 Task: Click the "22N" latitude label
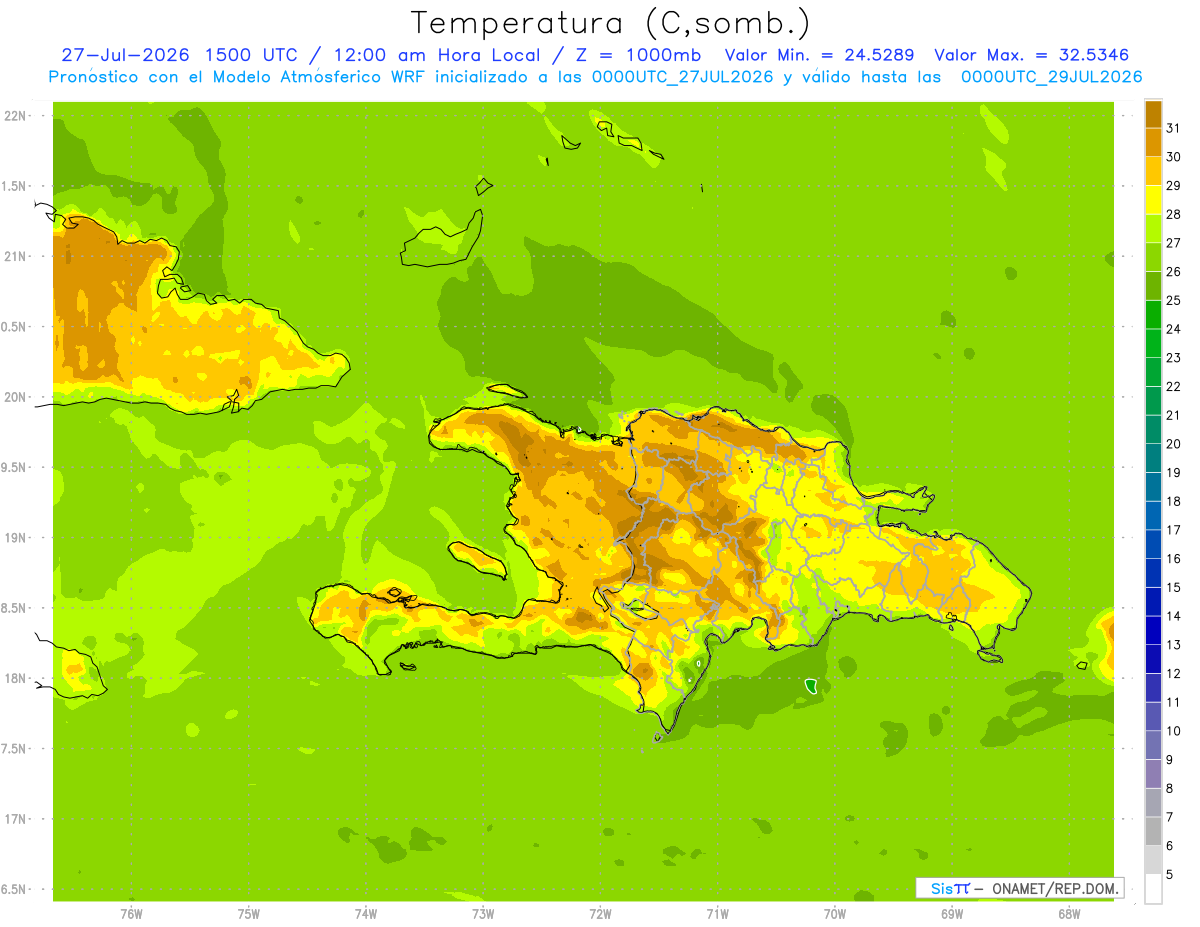15,116
